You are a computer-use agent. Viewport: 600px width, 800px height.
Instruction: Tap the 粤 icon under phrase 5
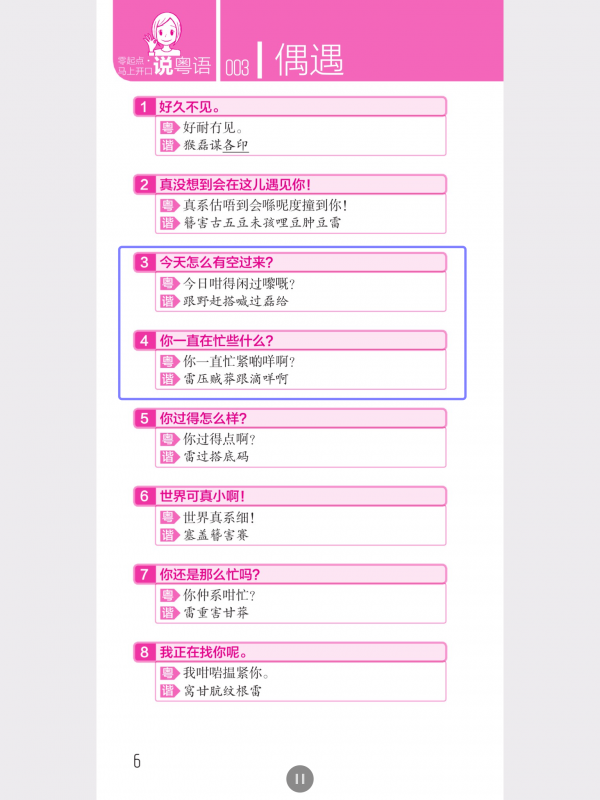pyautogui.click(x=168, y=439)
